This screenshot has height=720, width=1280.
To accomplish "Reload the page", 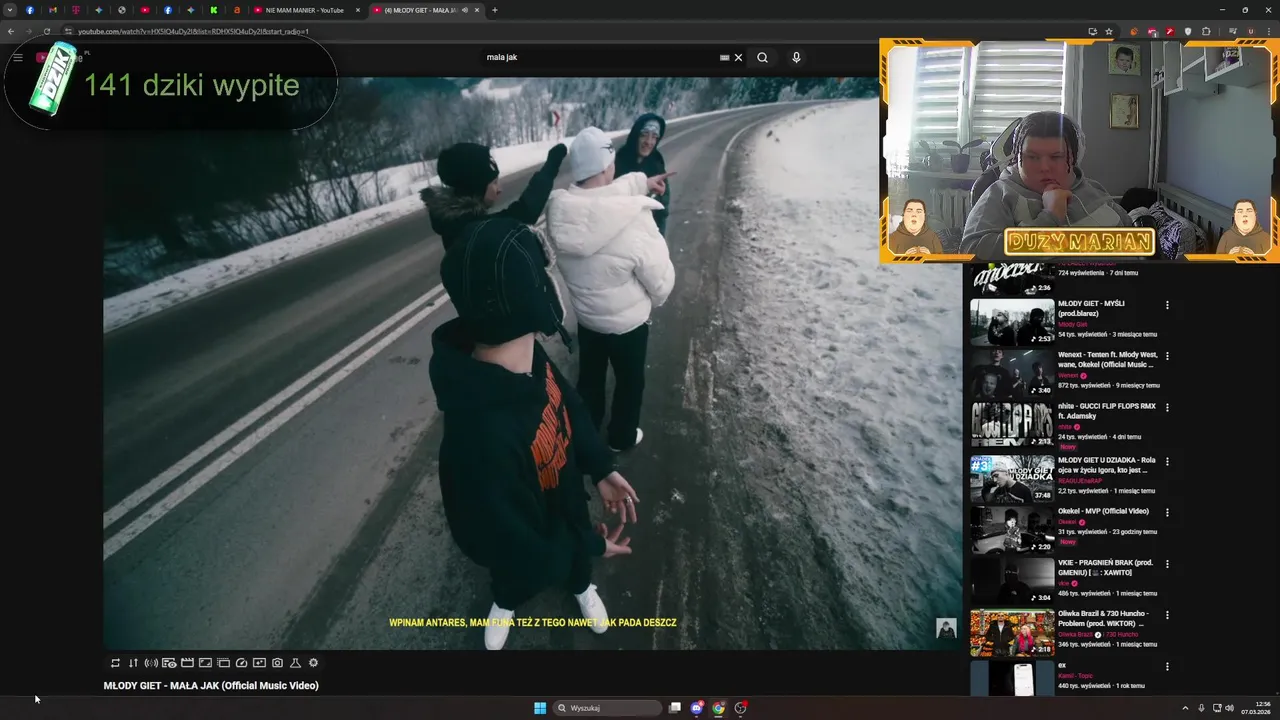I will click(46, 31).
